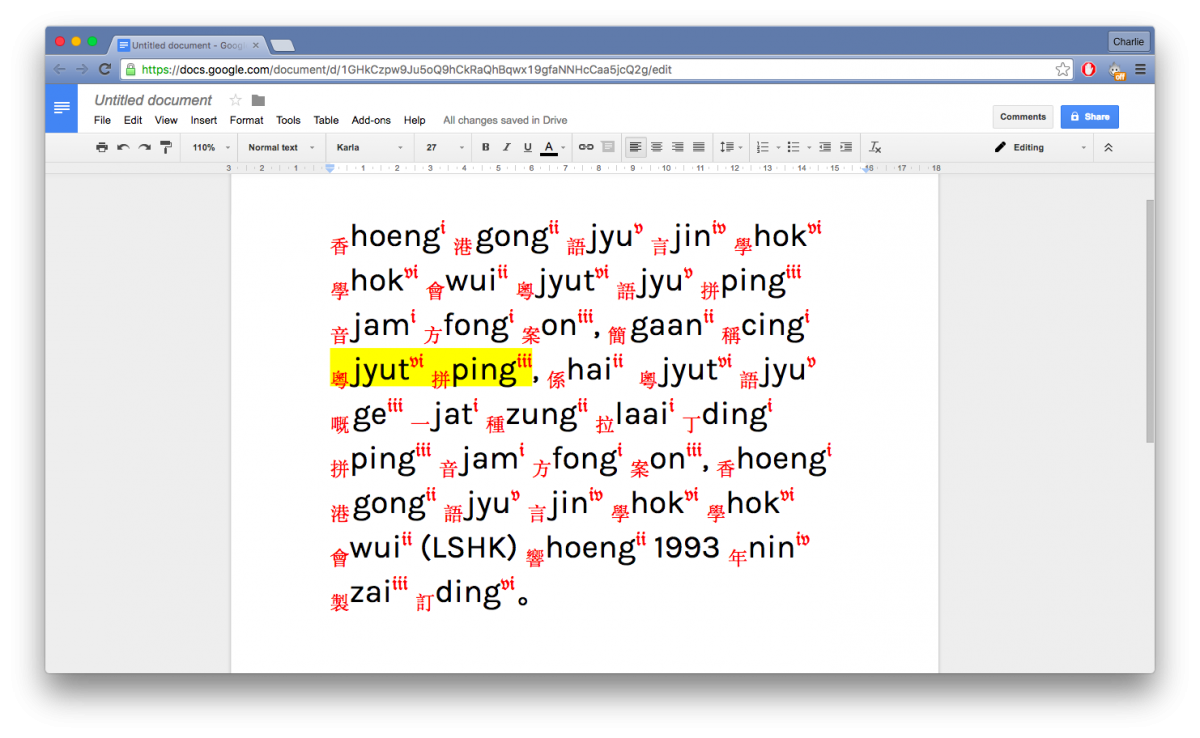This screenshot has height=738, width=1200.
Task: Redo the last action
Action: tap(144, 147)
